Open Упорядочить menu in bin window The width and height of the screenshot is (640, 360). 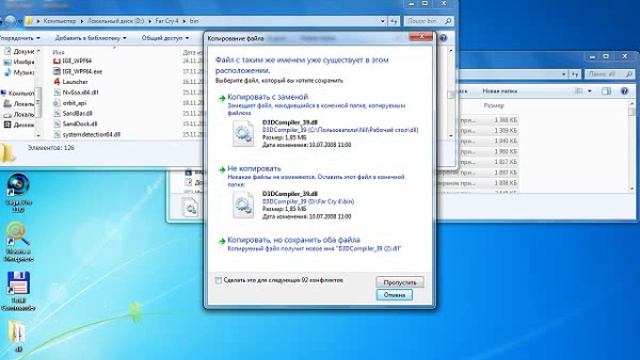click(20, 38)
